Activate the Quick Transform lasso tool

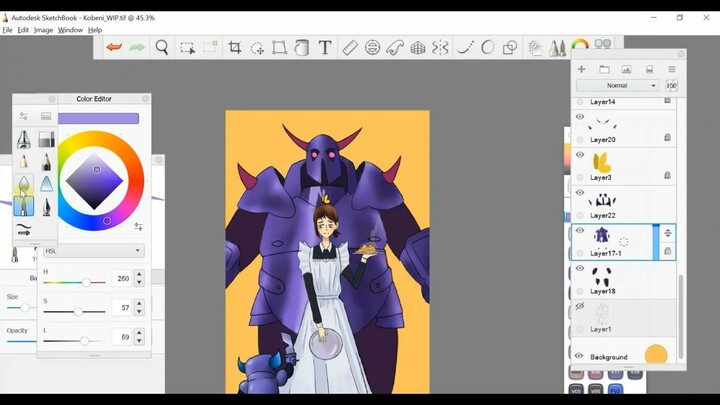tap(257, 48)
